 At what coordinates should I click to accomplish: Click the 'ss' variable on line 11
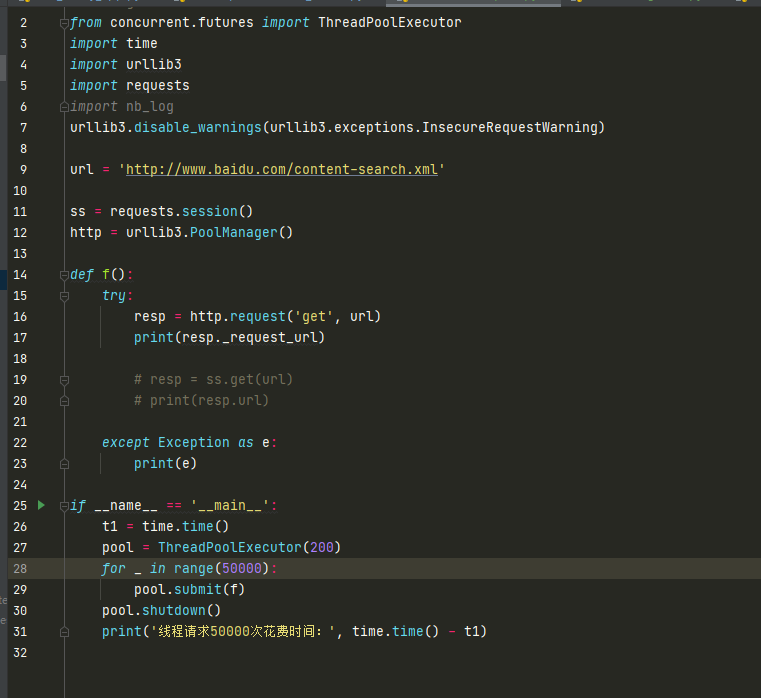[78, 212]
